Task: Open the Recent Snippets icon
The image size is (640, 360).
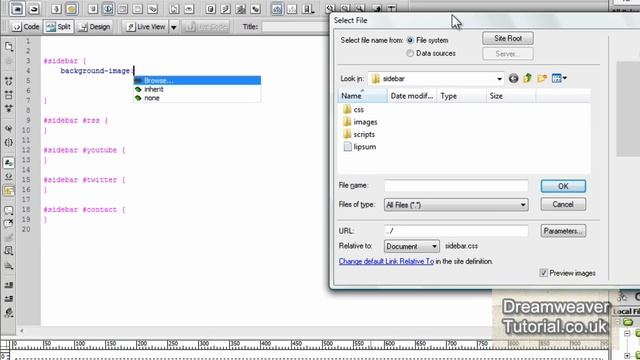Action: click(9, 251)
